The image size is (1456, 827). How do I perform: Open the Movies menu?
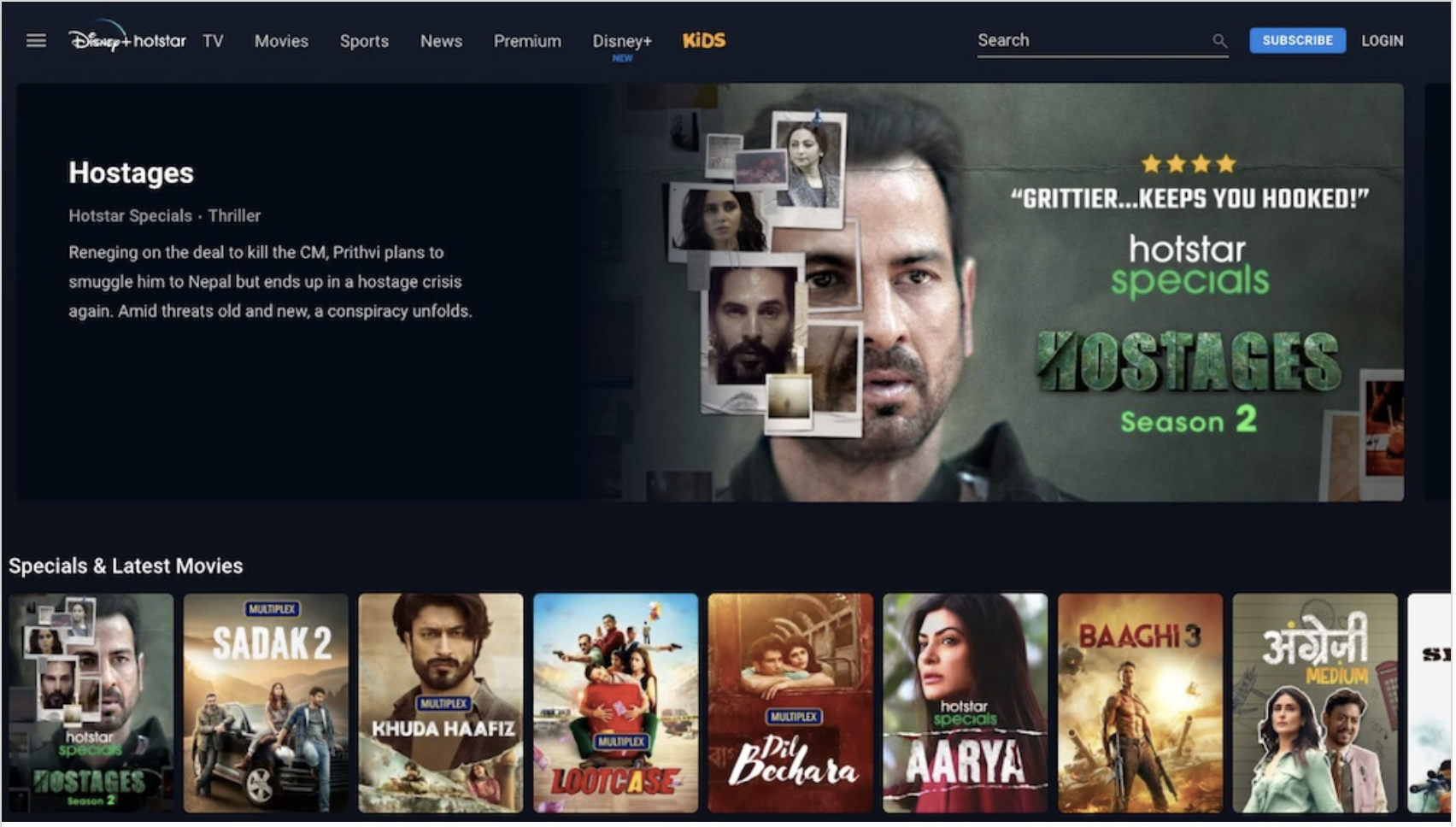(281, 41)
